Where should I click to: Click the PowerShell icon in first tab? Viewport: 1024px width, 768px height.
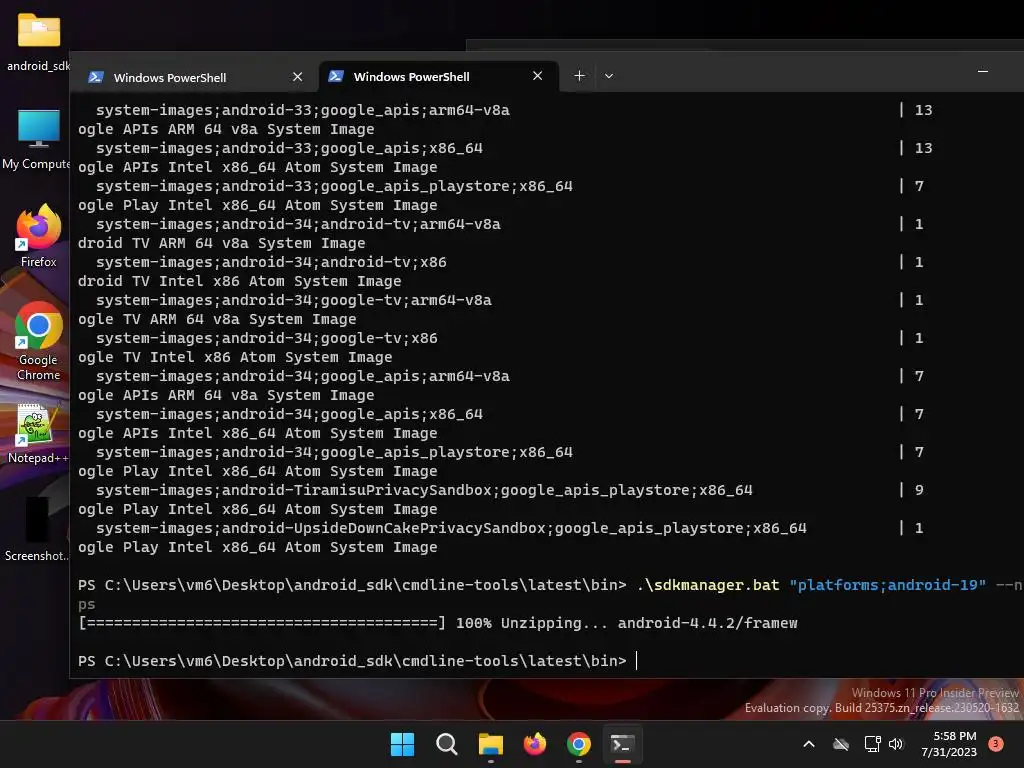click(96, 77)
